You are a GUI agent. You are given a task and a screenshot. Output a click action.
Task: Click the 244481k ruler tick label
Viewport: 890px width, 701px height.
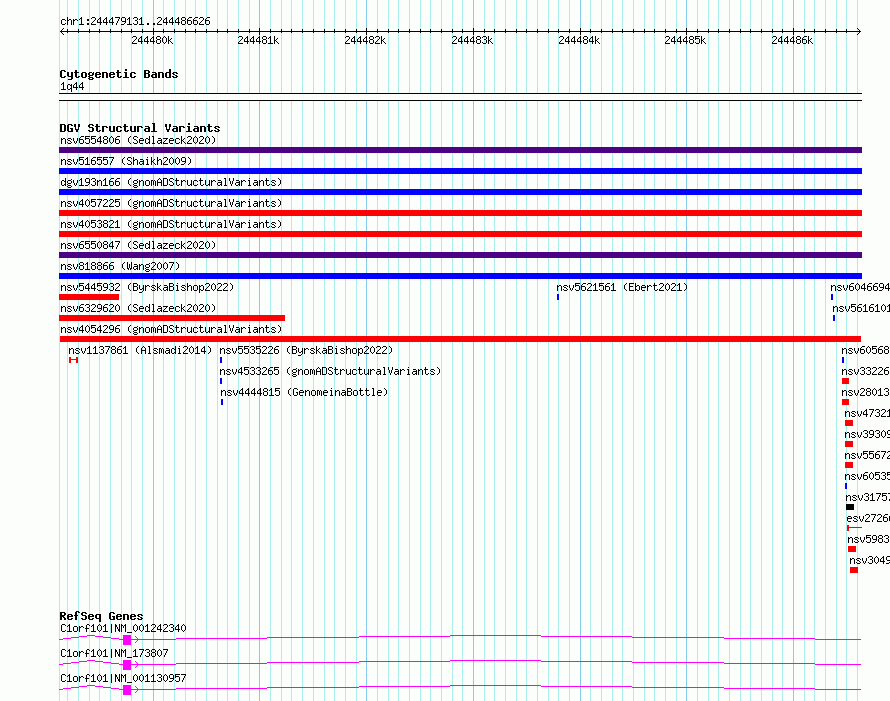click(258, 40)
